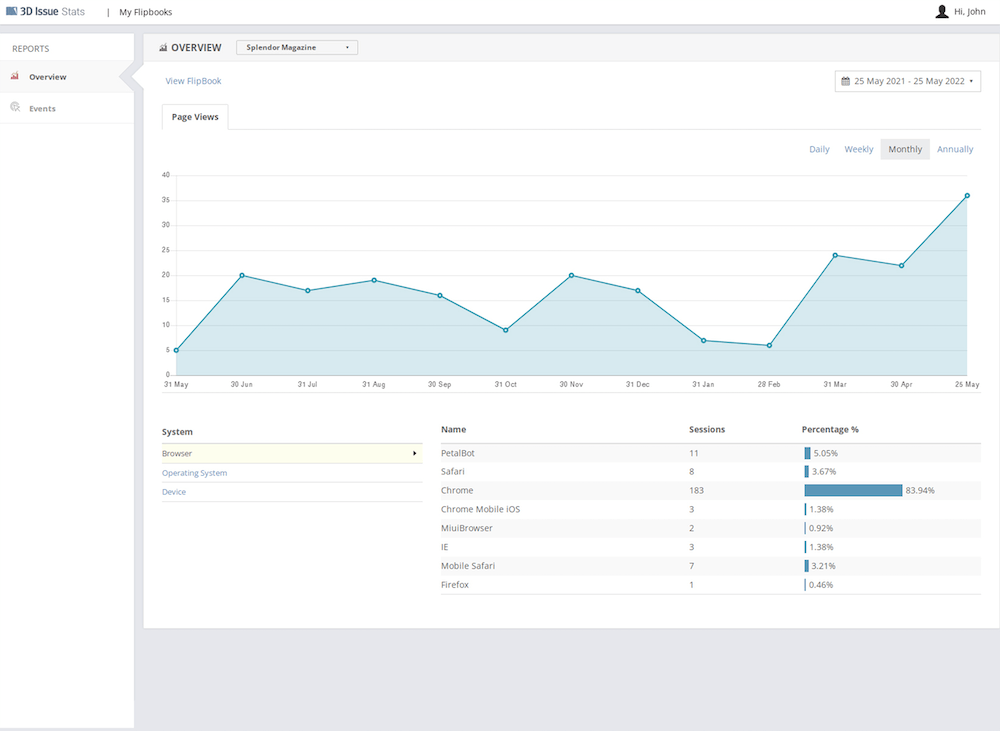
Task: Open the Splendor Magazine dropdown
Action: point(297,47)
